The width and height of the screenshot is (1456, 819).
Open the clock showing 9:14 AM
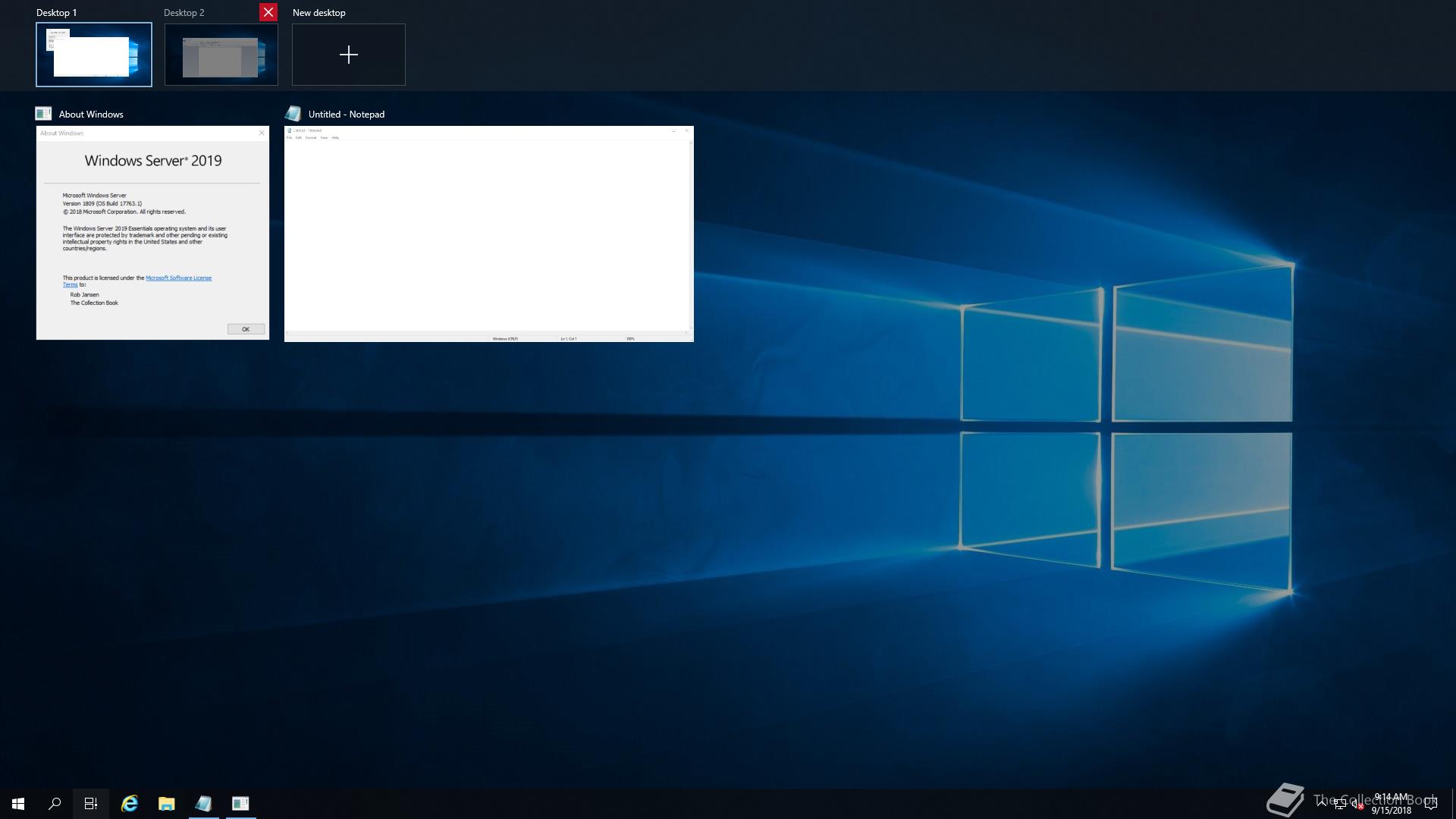[1392, 804]
